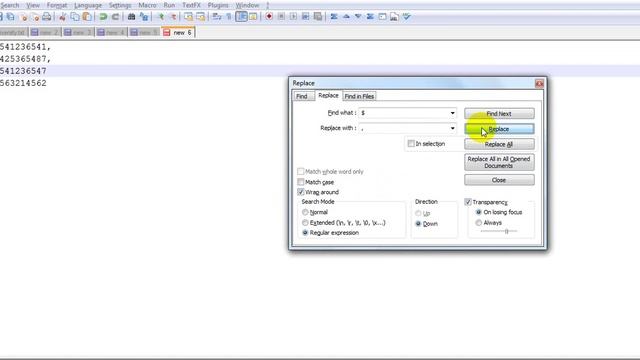Open the Plugins menu
The image size is (640, 360).
pos(218,5)
